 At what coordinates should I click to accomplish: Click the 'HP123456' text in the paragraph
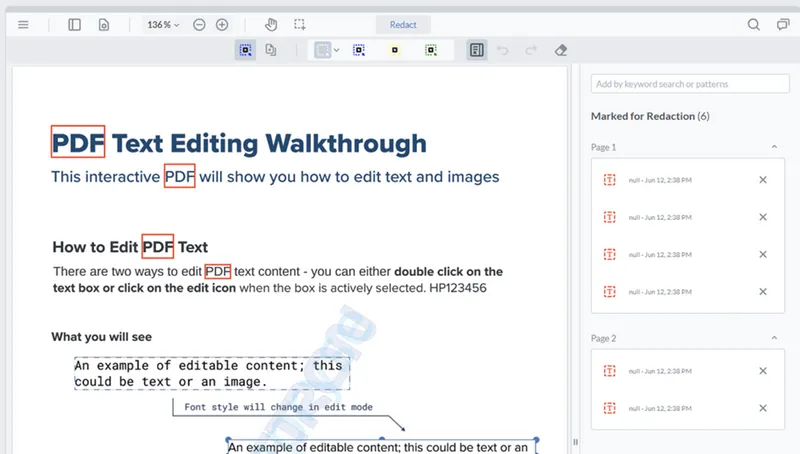(x=458, y=288)
